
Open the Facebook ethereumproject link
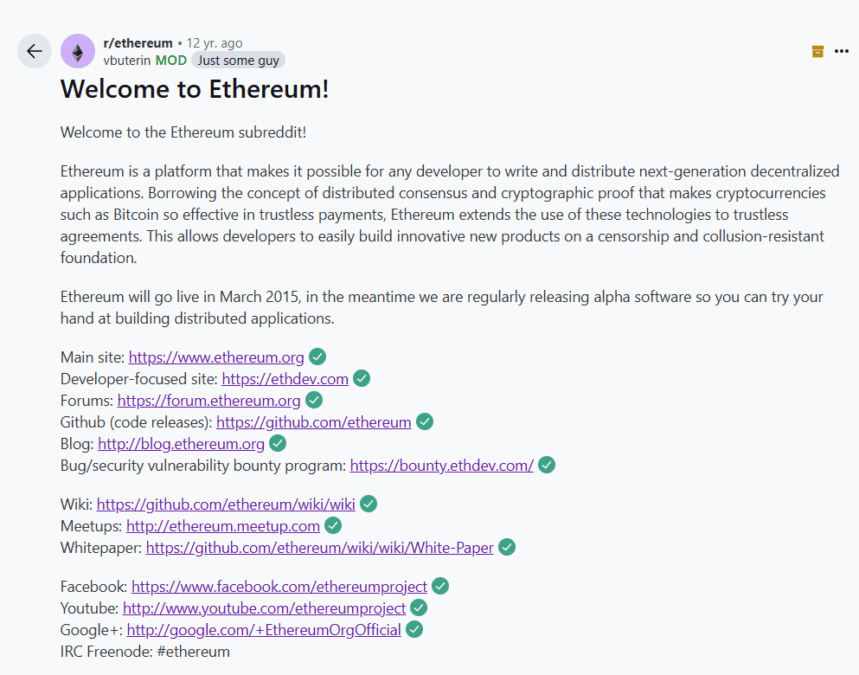pyautogui.click(x=279, y=586)
